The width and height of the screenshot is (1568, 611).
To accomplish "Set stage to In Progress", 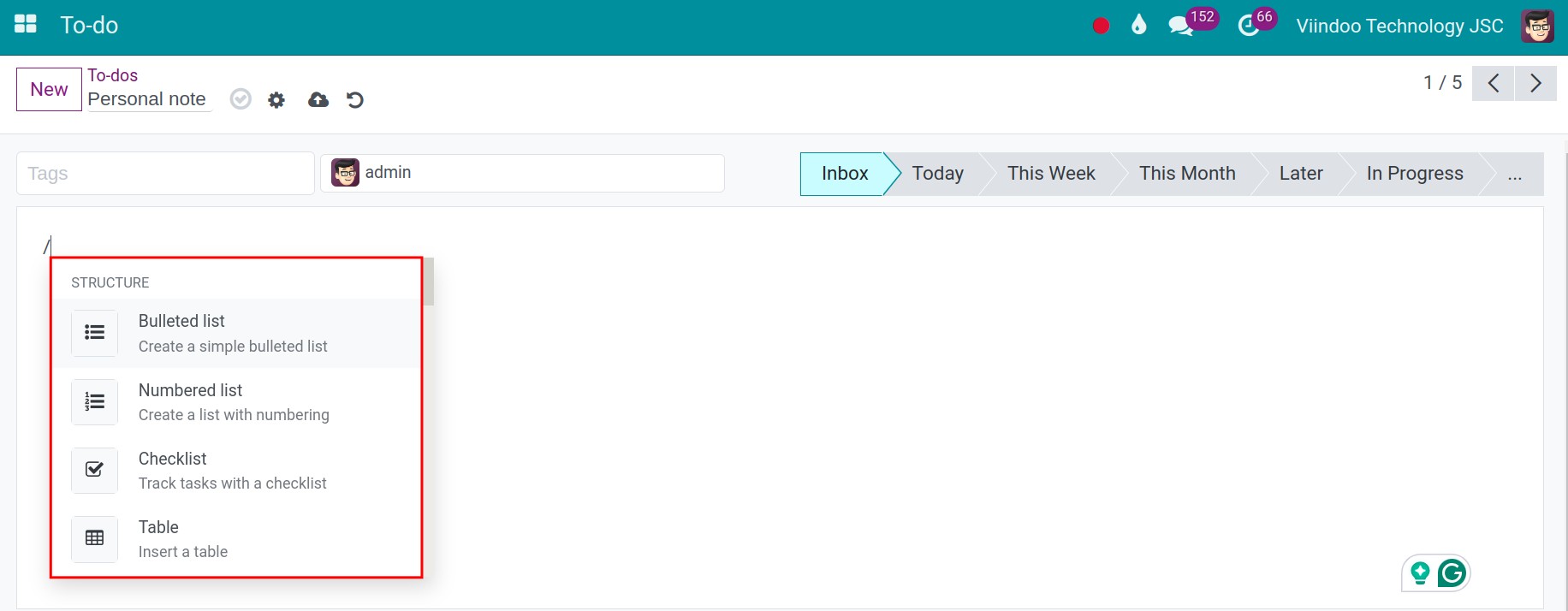I will pyautogui.click(x=1415, y=174).
